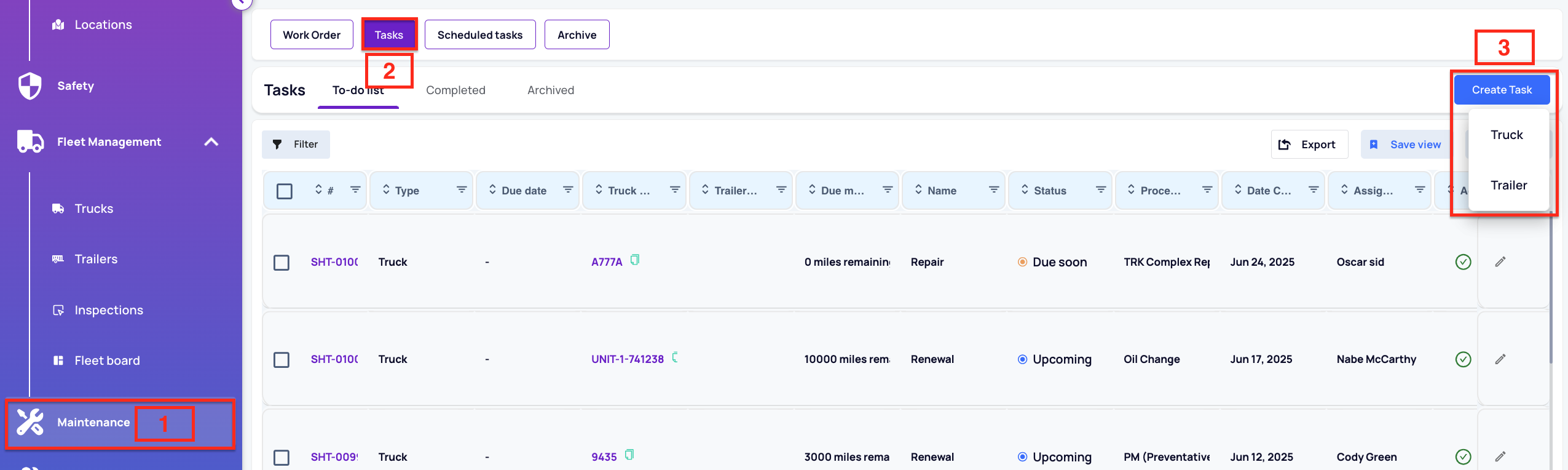Collapse the Fleet Management section chevron
The image size is (1568, 470).
click(211, 142)
